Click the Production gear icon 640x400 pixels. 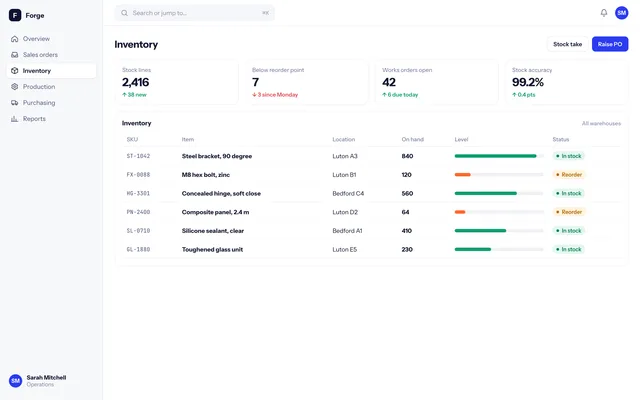(15, 87)
